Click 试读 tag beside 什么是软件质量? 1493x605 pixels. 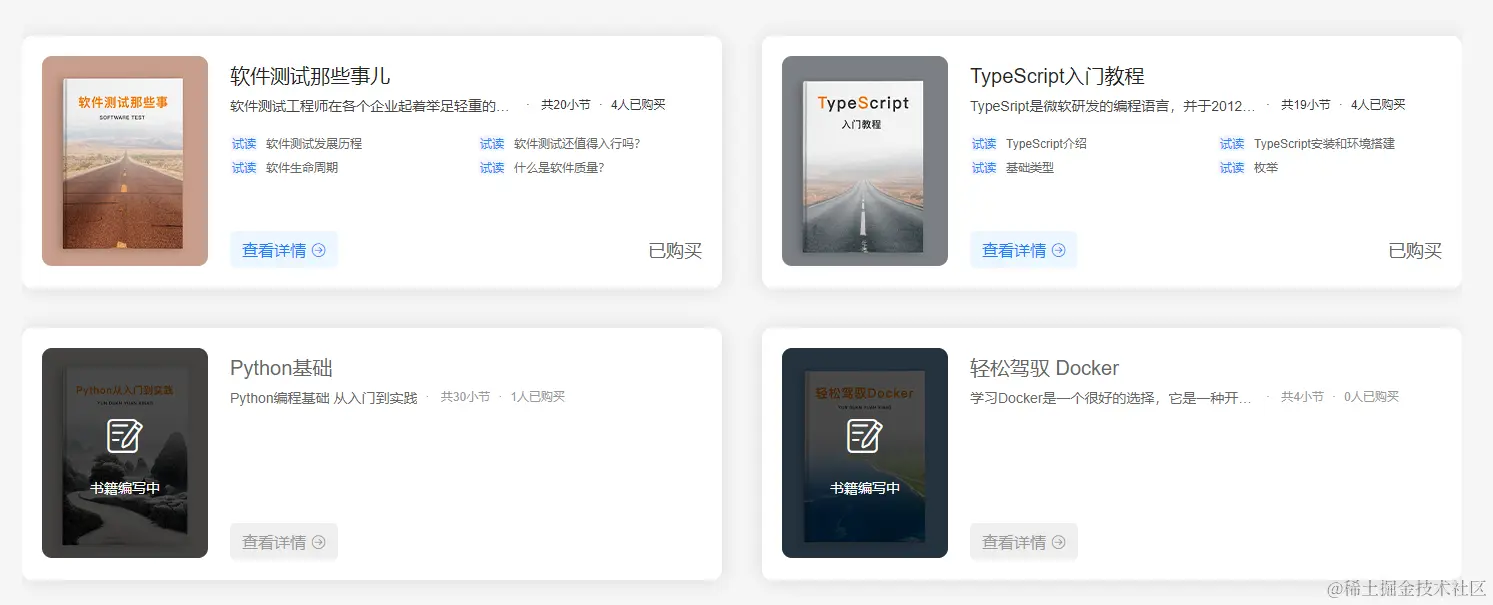(492, 168)
